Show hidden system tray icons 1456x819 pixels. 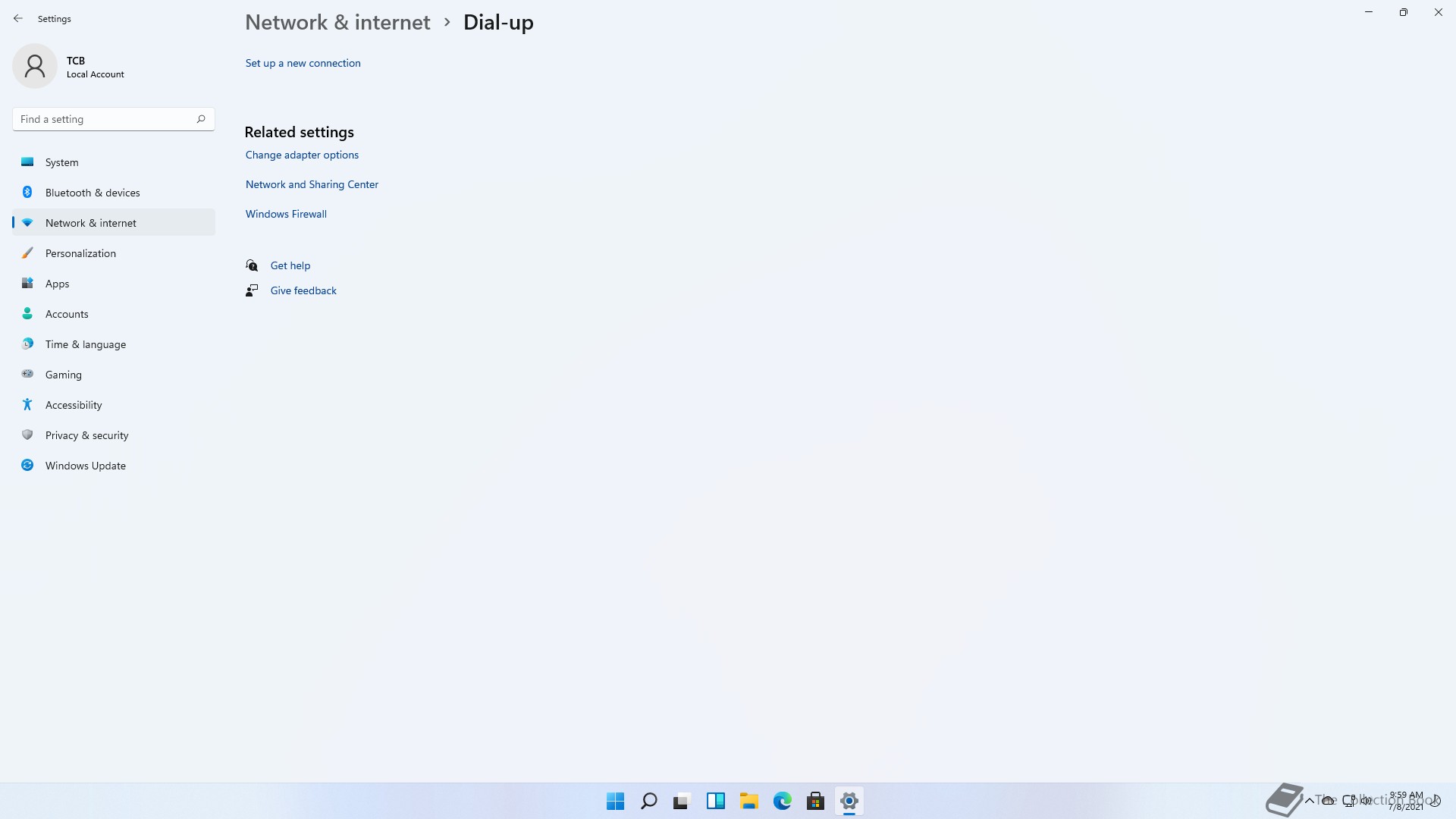click(1309, 800)
